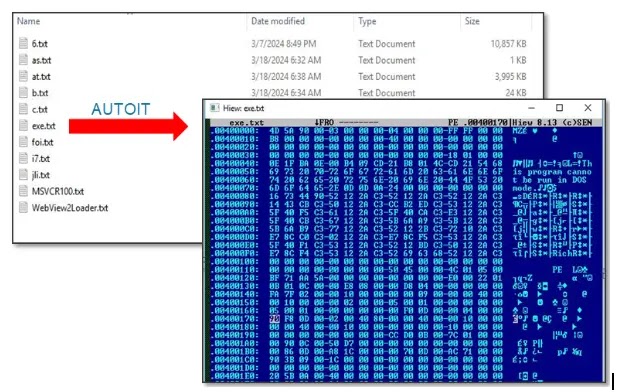Close the Hiew: exe.txt window
The width and height of the screenshot is (620, 392).
588,108
